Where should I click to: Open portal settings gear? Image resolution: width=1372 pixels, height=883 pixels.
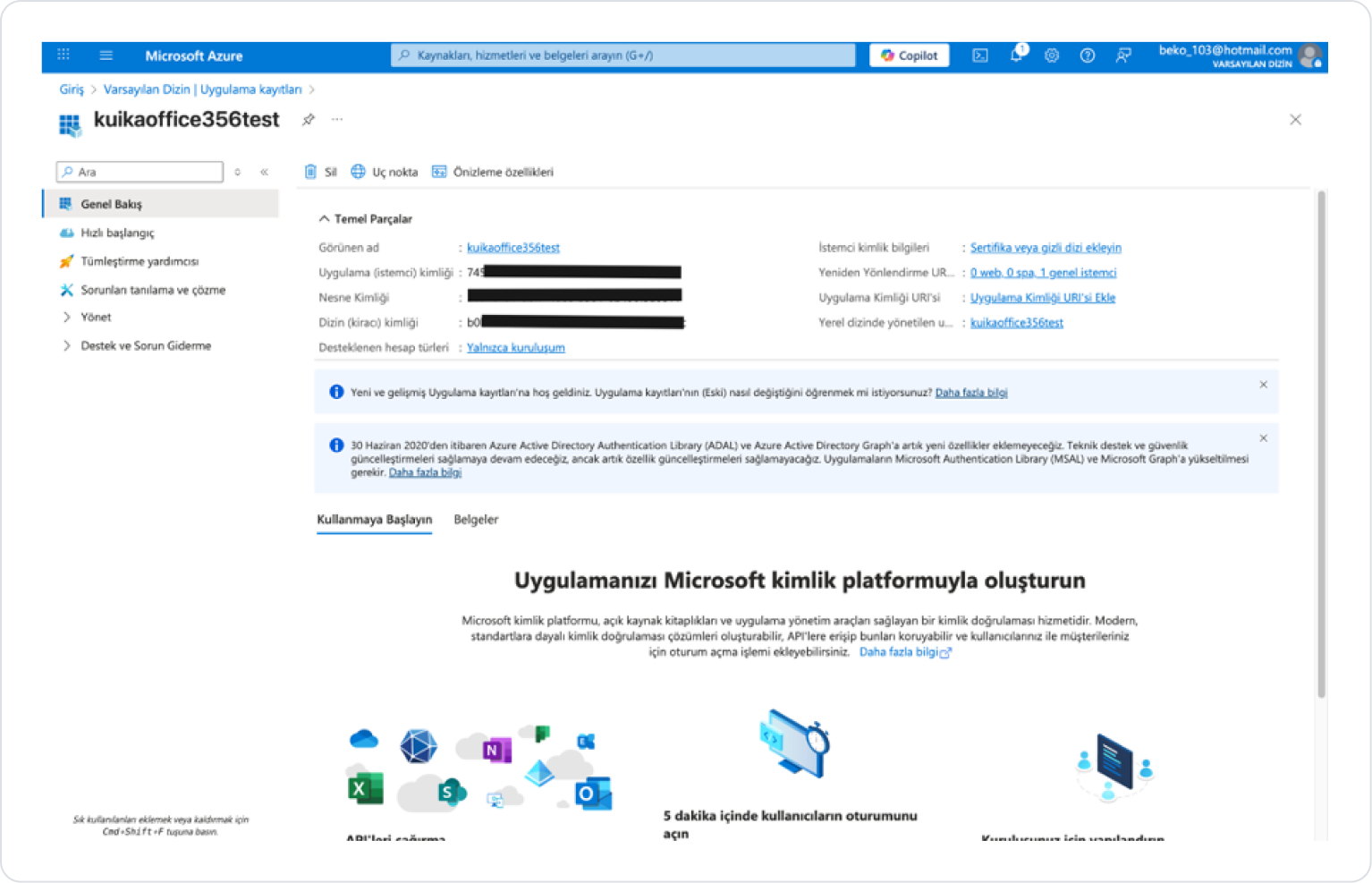tap(1052, 55)
